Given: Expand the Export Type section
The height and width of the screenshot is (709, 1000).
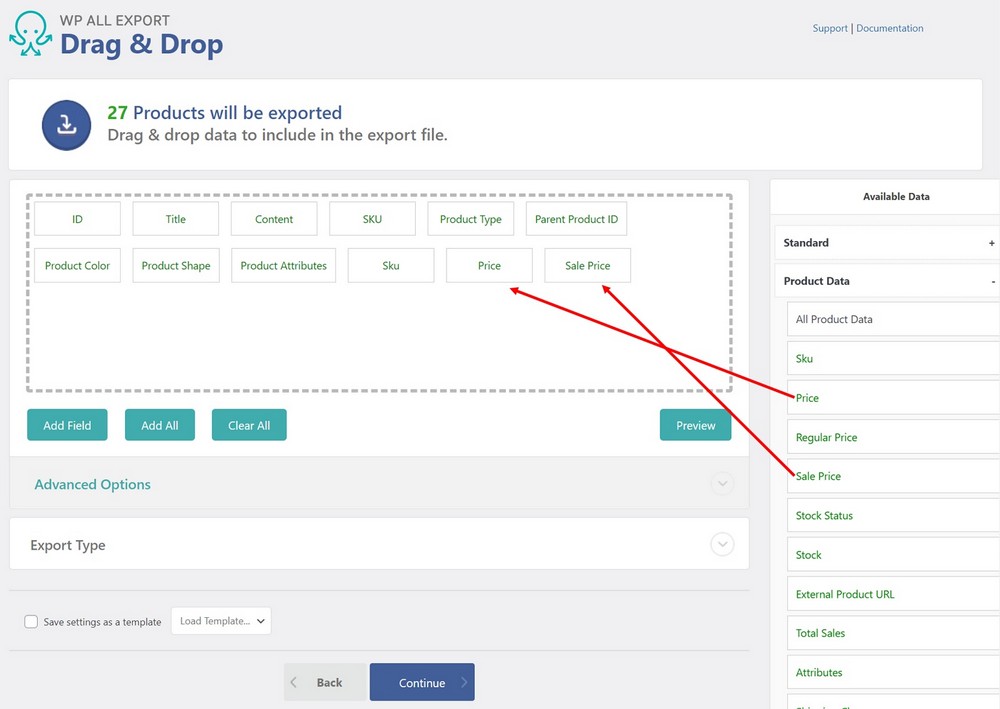Looking at the screenshot, I should pos(722,544).
